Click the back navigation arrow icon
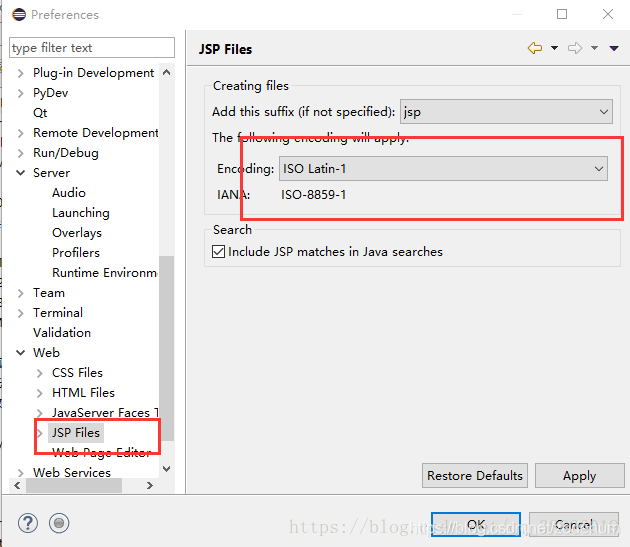 [534, 48]
